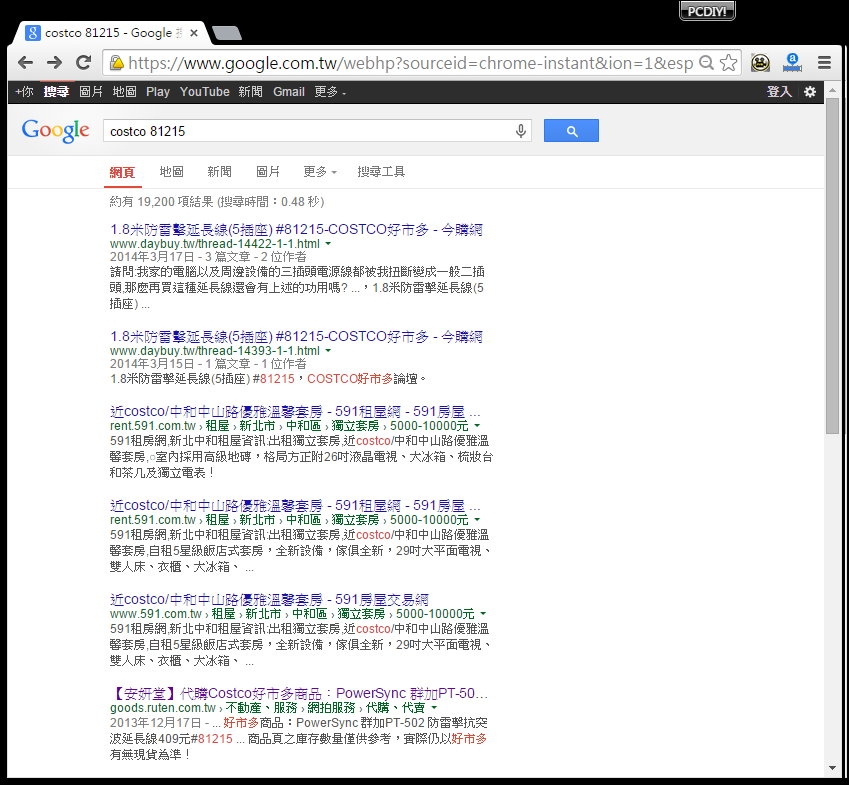The height and width of the screenshot is (785, 849).
Task: Click the yellow security warning lock icon
Action: (116, 63)
